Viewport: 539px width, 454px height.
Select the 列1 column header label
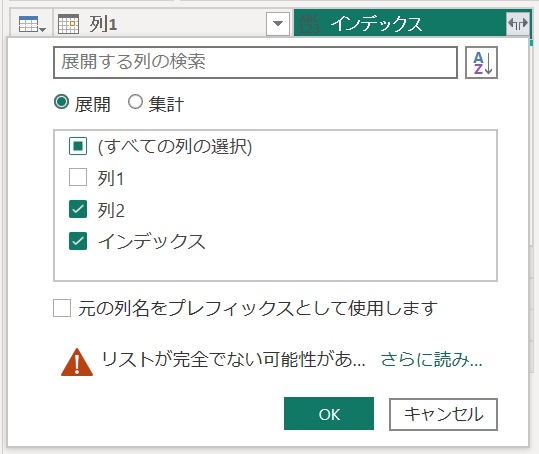pos(103,24)
